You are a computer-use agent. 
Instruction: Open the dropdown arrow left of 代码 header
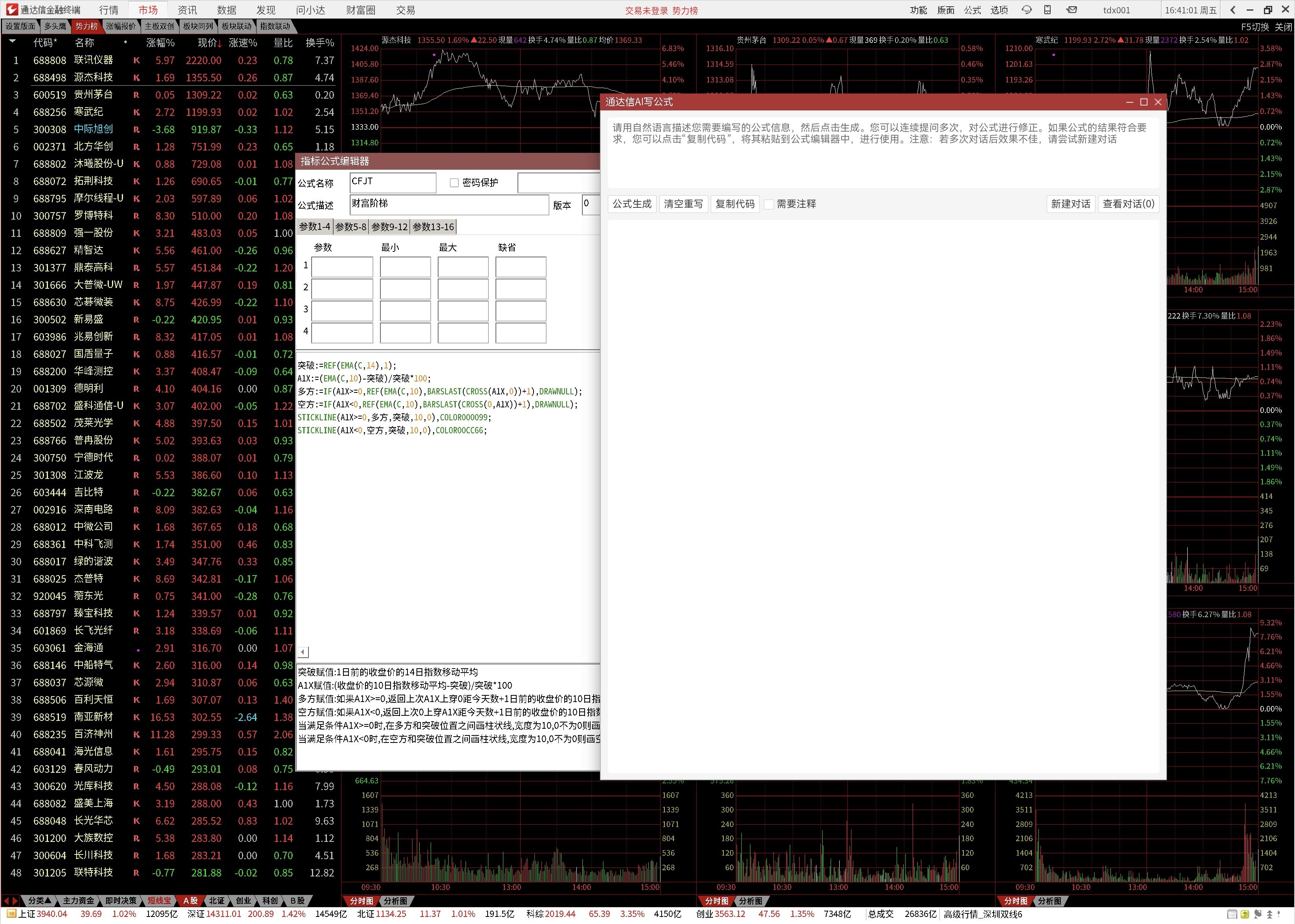click(13, 42)
